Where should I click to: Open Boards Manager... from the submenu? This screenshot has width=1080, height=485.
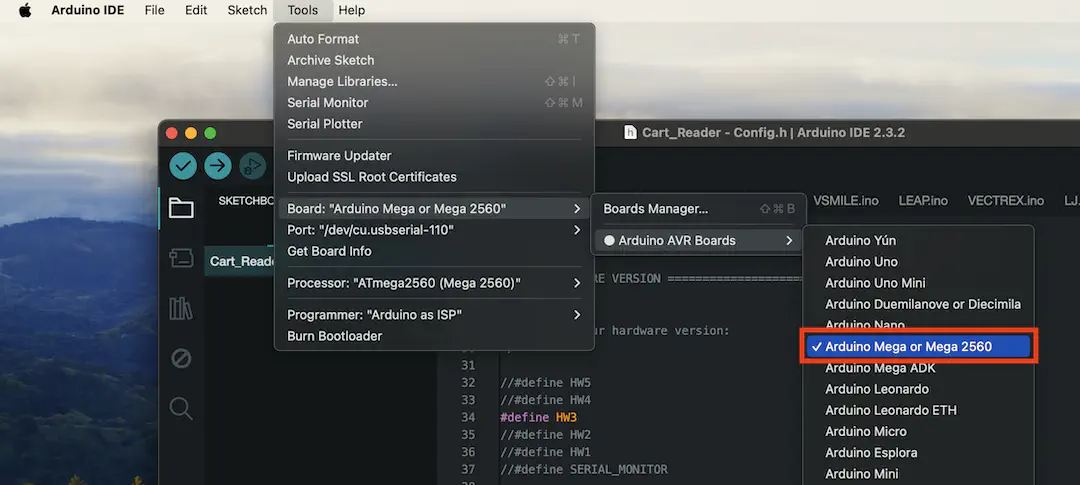[x=698, y=209]
